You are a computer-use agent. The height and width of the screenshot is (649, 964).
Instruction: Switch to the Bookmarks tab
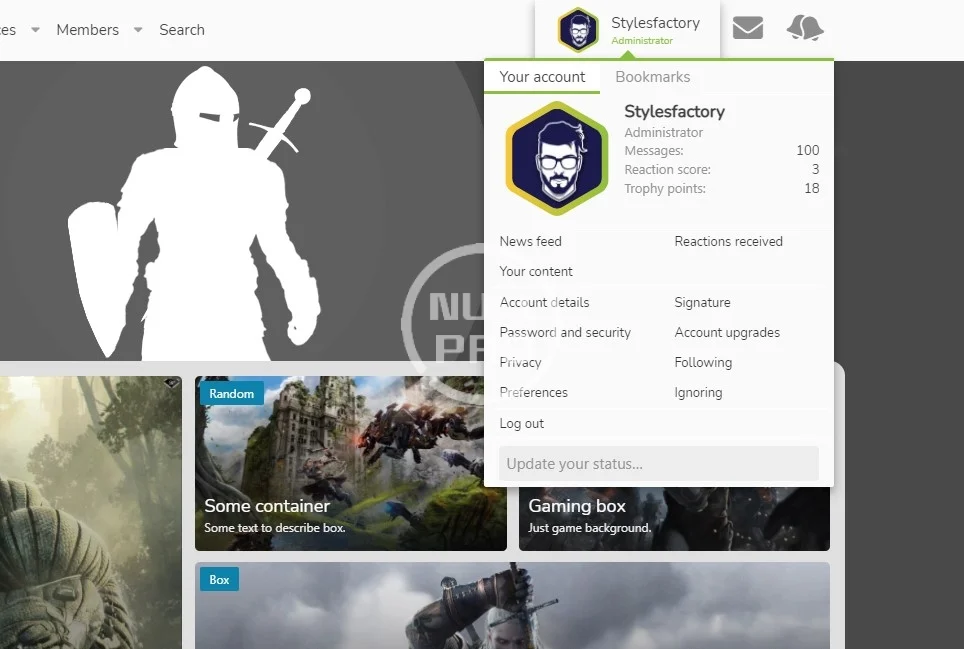pyautogui.click(x=652, y=77)
